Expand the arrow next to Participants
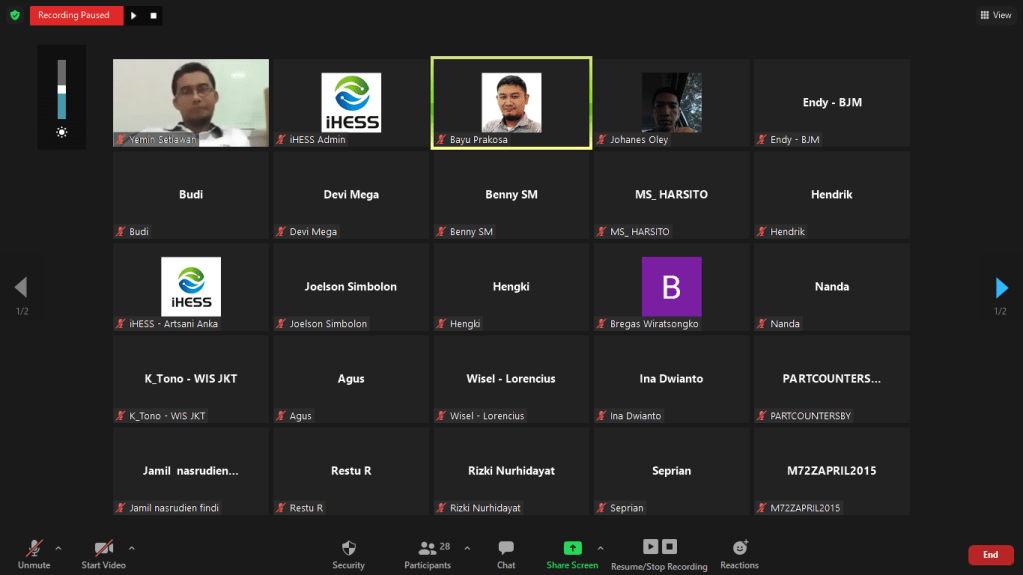This screenshot has width=1023, height=575. point(467,548)
